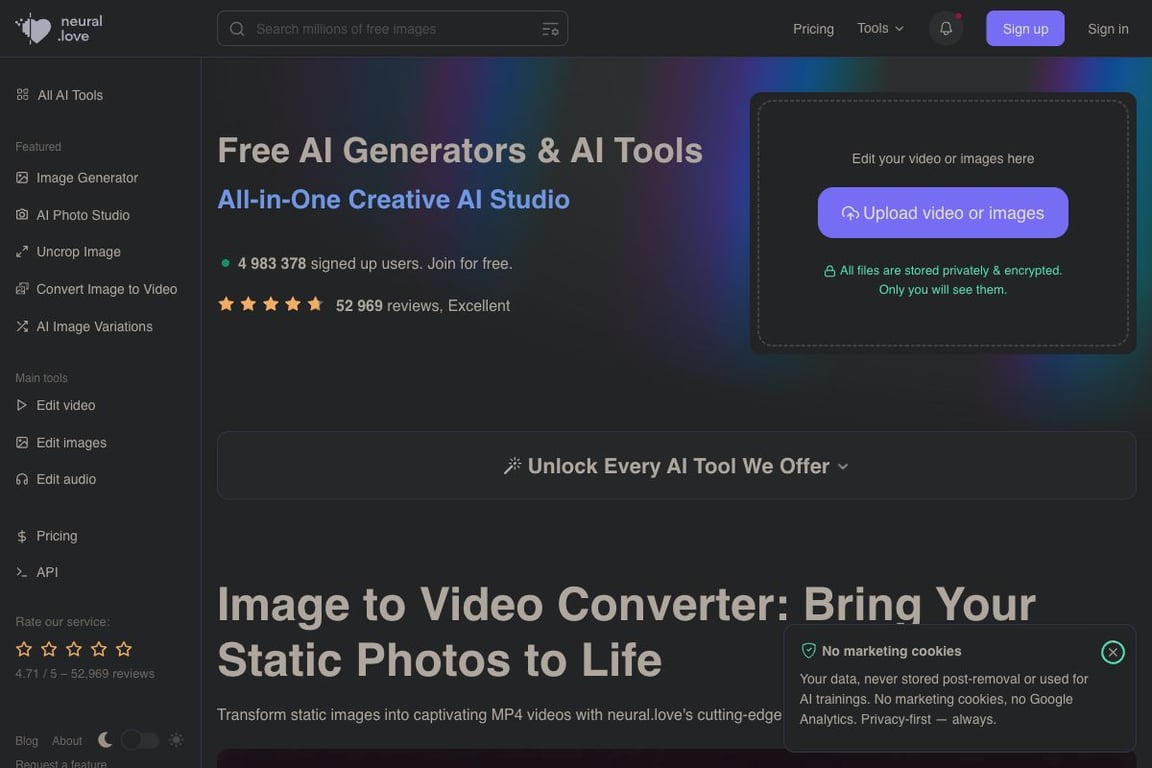The image size is (1152, 768).
Task: Click Upload video or images button
Action: click(x=943, y=212)
